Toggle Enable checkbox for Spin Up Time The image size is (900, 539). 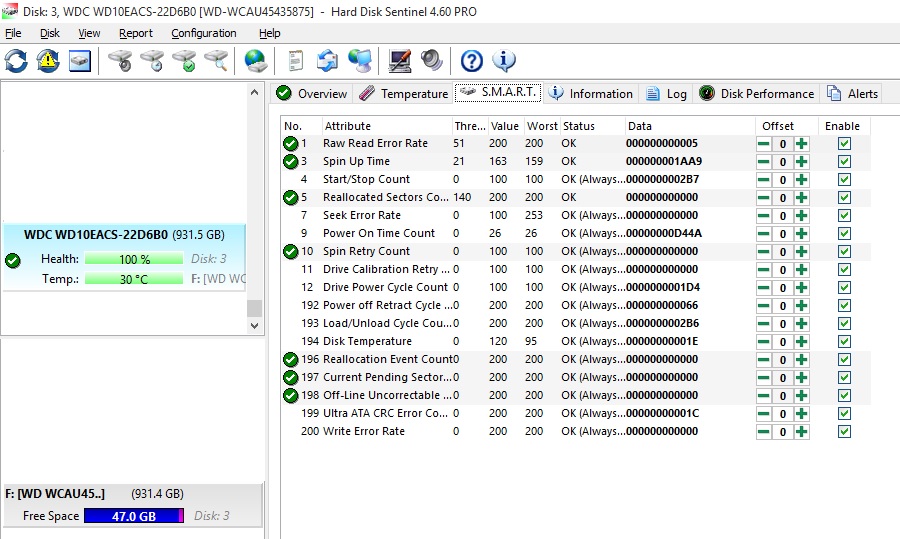pyautogui.click(x=844, y=161)
